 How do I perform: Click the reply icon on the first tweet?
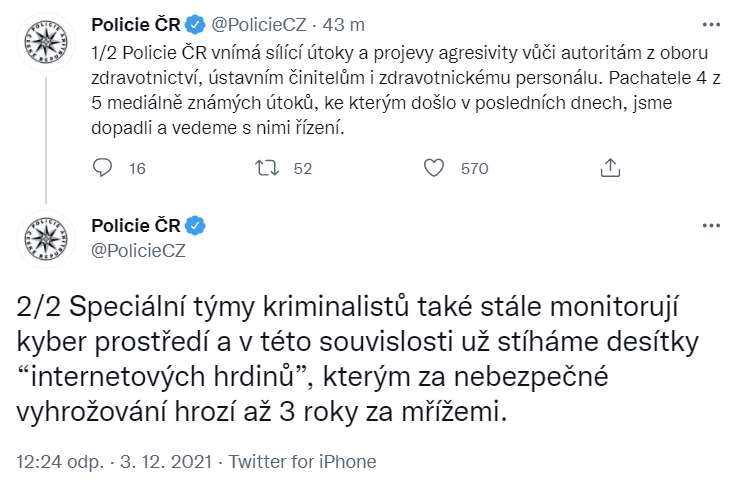pyautogui.click(x=101, y=169)
